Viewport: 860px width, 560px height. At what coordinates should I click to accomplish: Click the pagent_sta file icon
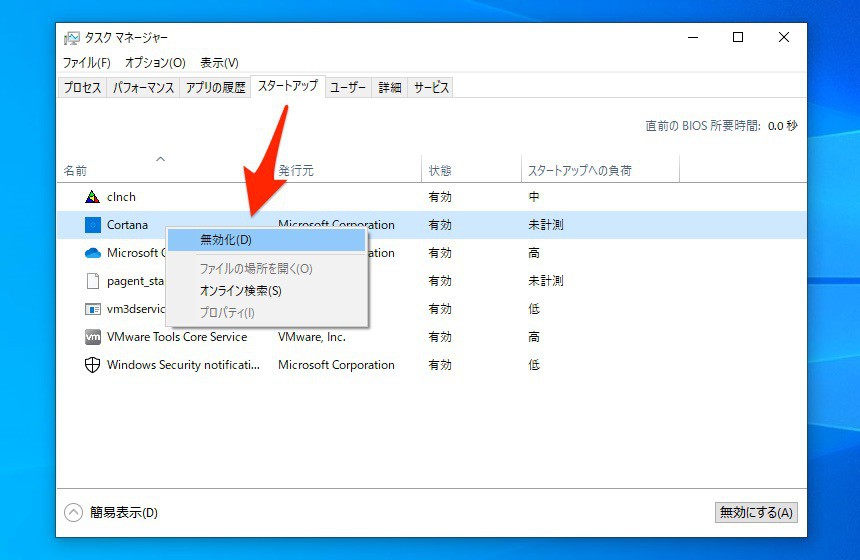[93, 281]
